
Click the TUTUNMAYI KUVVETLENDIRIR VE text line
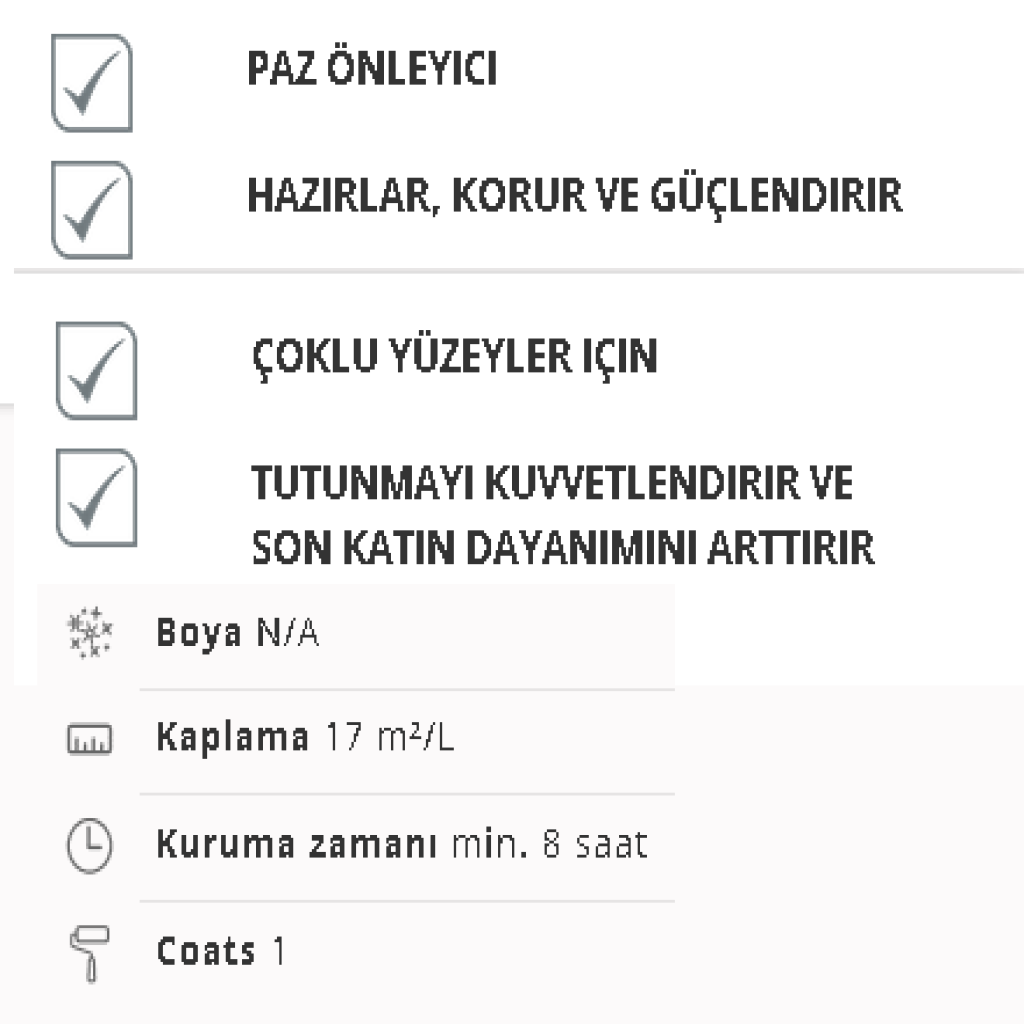552,483
